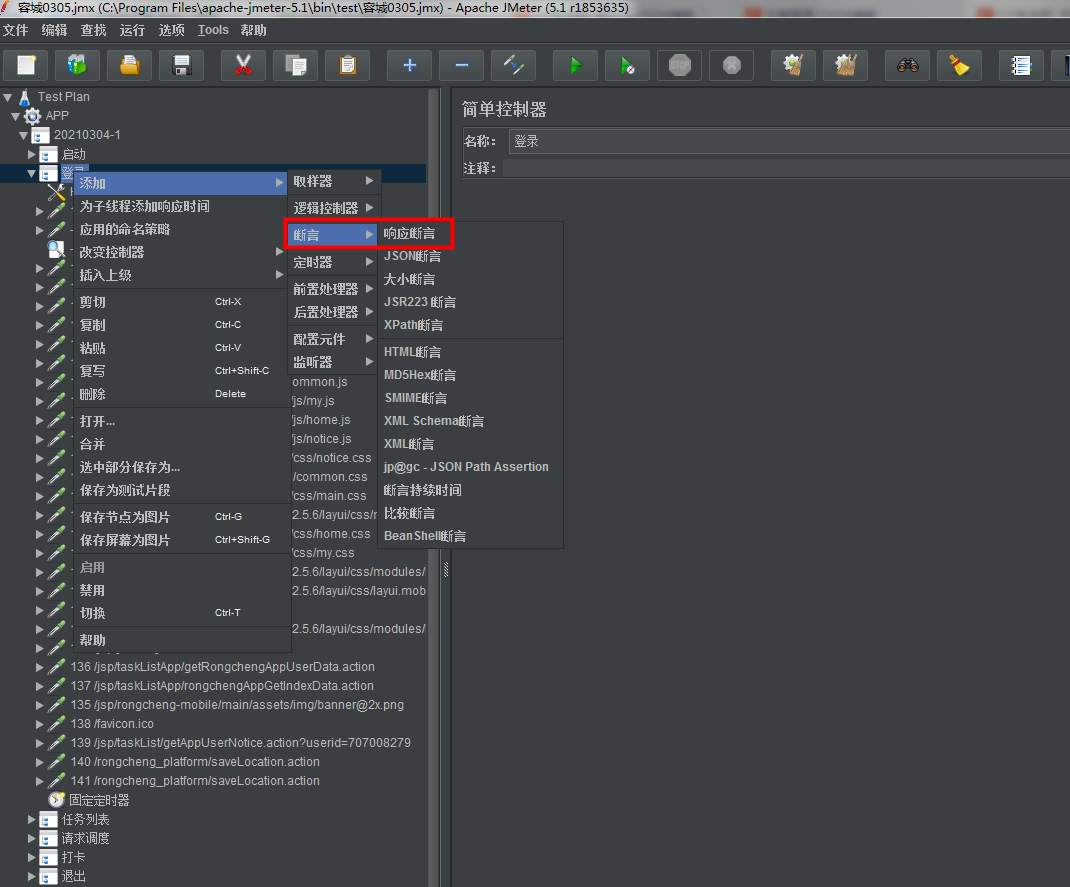Open the 帮助 menu in menu bar

point(253,30)
